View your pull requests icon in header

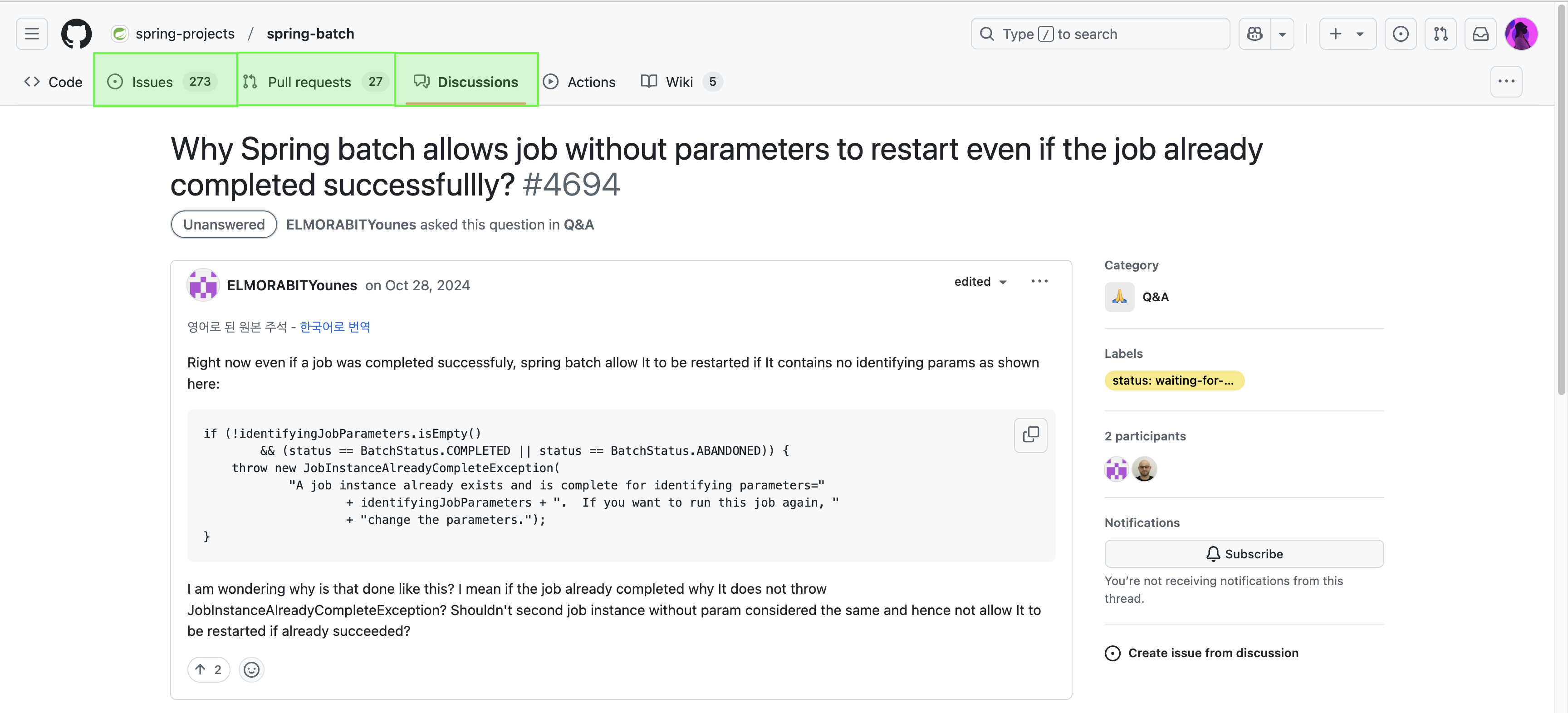(1440, 34)
